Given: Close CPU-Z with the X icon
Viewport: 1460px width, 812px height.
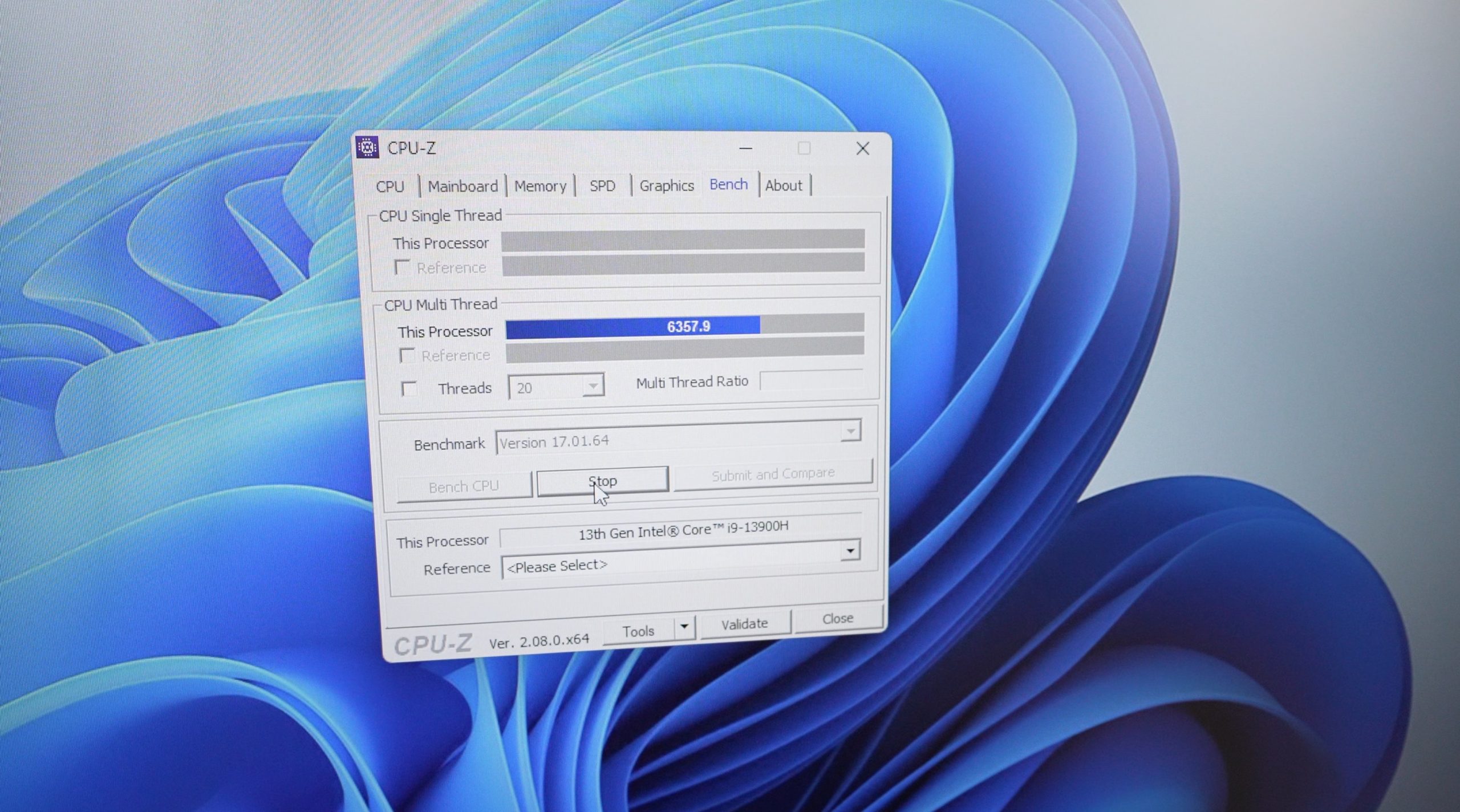Looking at the screenshot, I should coord(862,149).
